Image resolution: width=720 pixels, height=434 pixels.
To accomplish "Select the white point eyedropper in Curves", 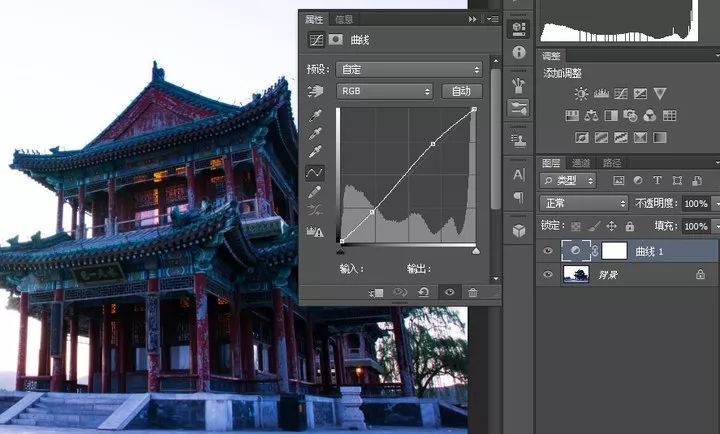I will coord(315,152).
